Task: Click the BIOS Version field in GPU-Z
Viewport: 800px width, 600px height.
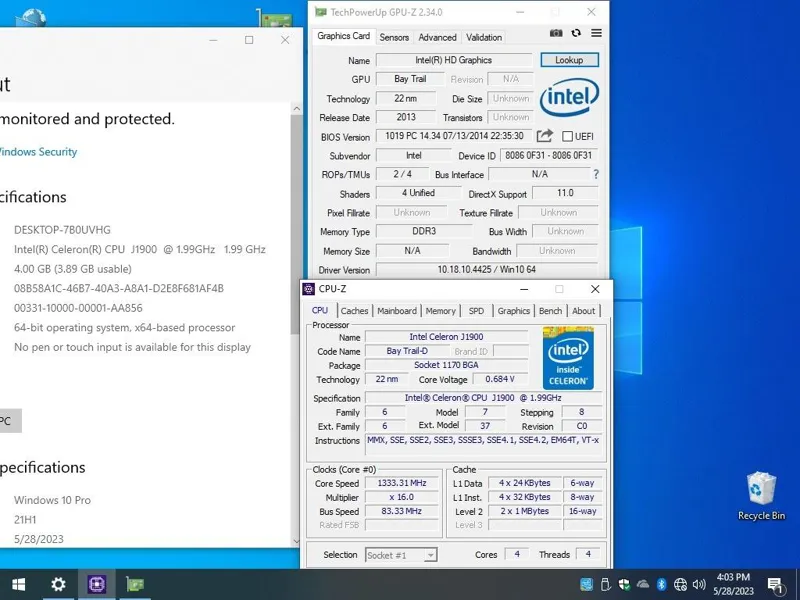Action: click(x=454, y=136)
